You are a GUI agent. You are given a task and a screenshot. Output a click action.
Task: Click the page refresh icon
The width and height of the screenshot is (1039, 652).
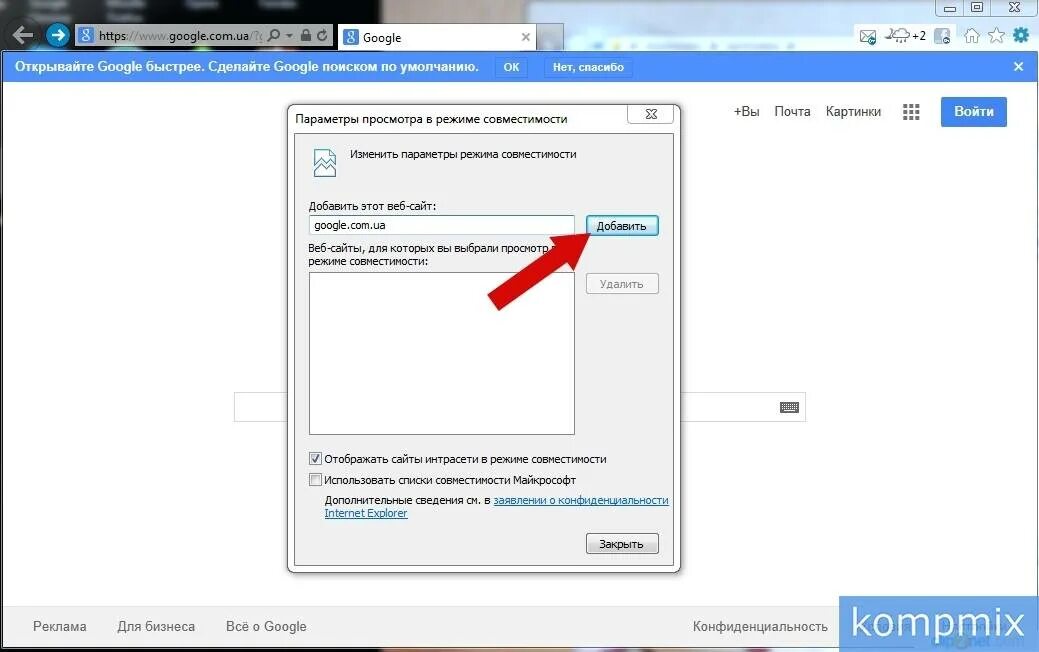point(322,35)
